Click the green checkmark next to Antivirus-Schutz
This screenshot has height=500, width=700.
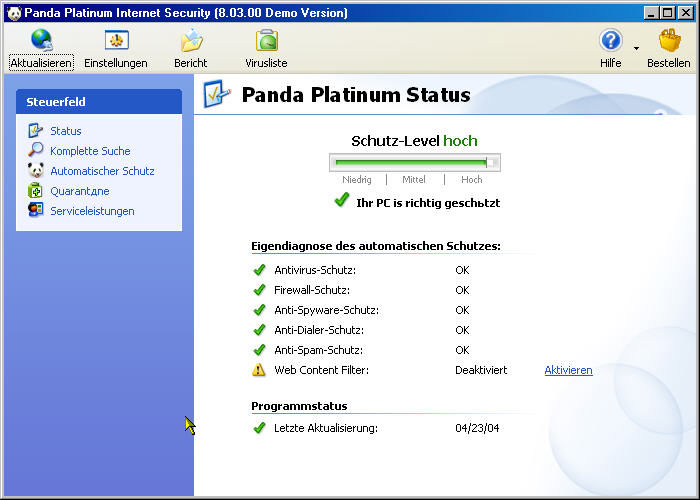(x=259, y=270)
